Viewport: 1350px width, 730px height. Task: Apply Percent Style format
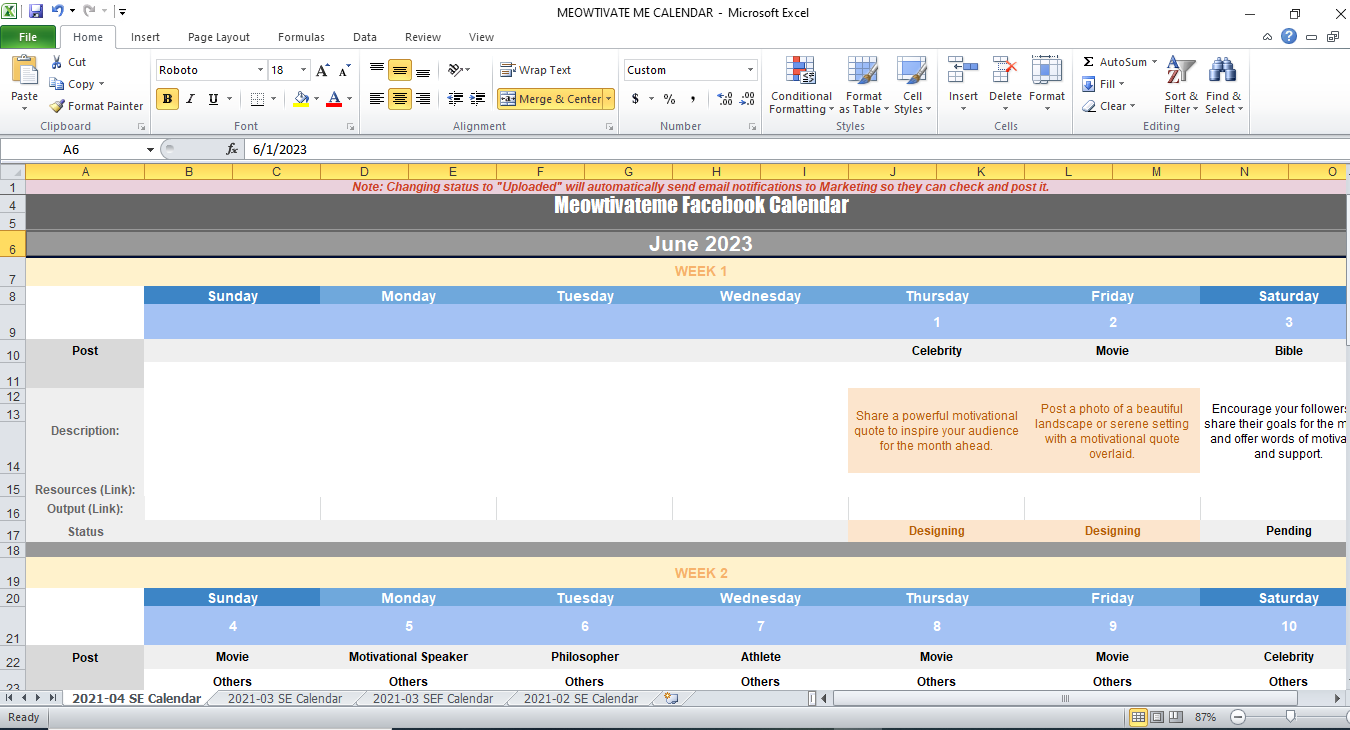(669, 99)
